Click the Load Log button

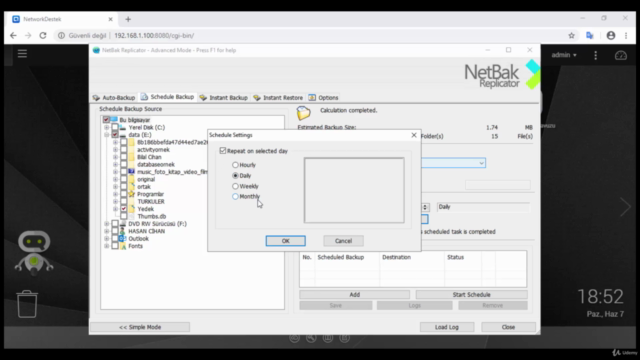pyautogui.click(x=447, y=327)
